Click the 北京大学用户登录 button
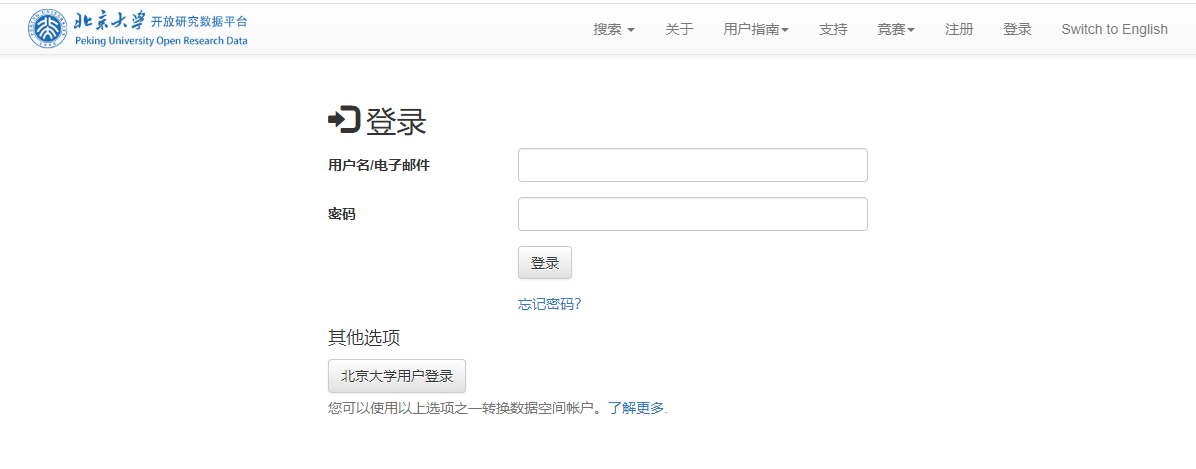Screen dimensions: 1196x469 [397, 376]
